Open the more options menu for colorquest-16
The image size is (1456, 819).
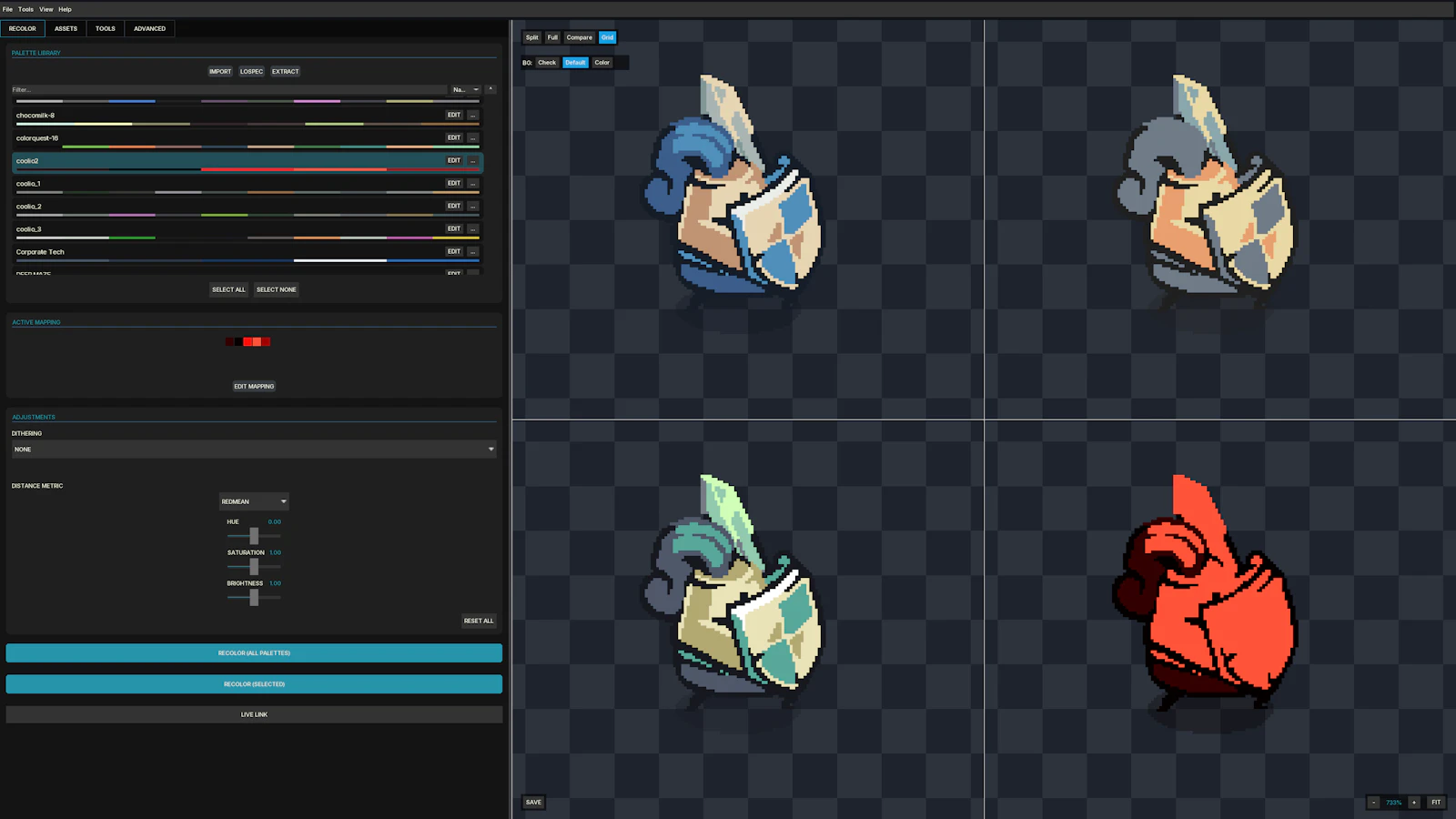(x=472, y=138)
